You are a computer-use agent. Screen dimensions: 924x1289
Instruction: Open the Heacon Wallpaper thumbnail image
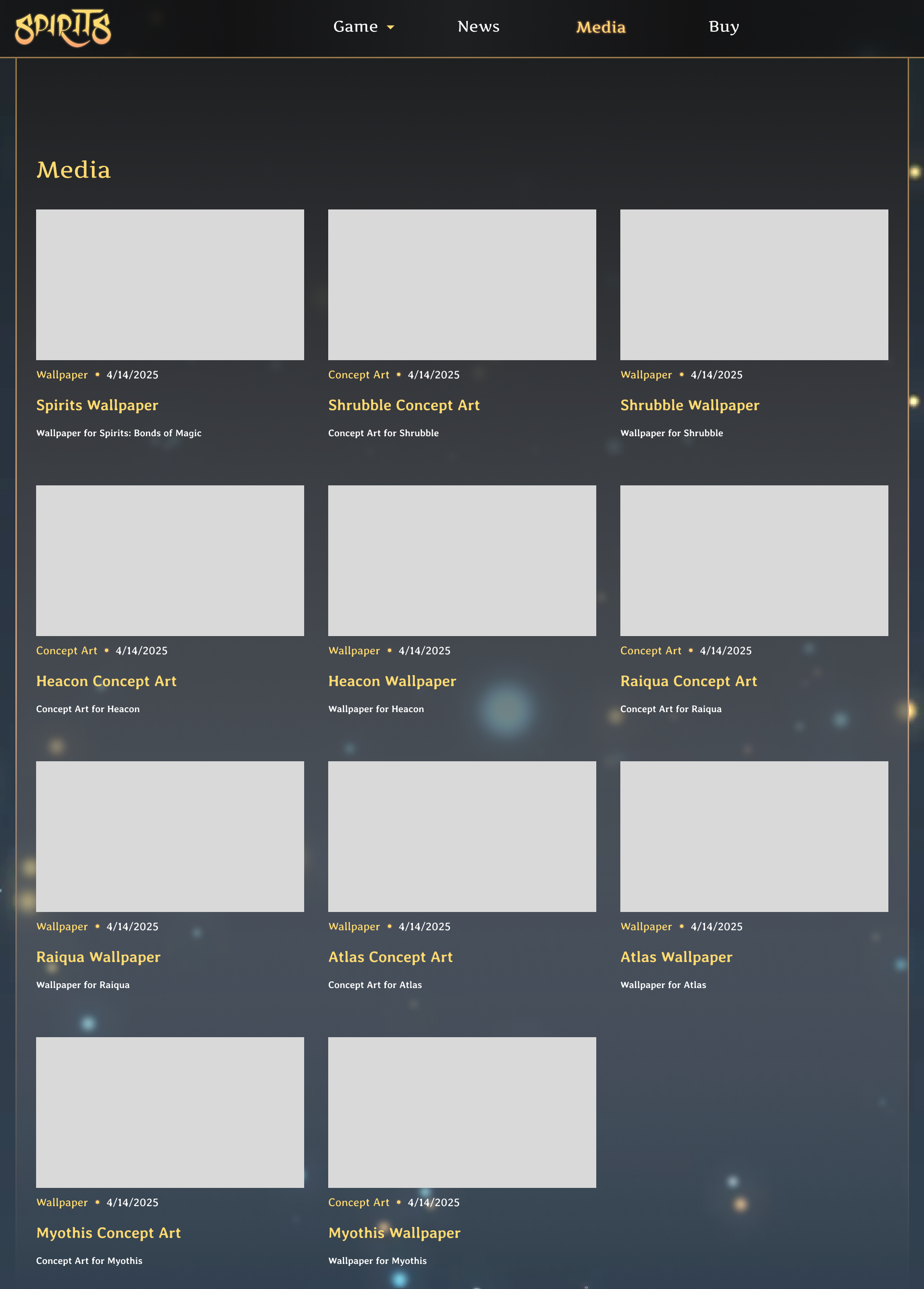point(462,560)
